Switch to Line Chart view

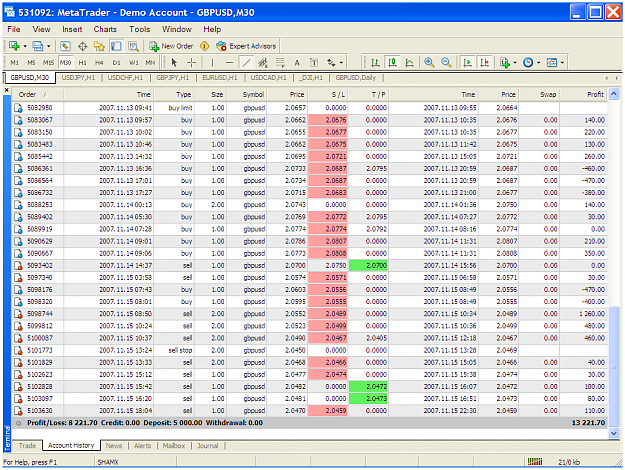(x=409, y=63)
